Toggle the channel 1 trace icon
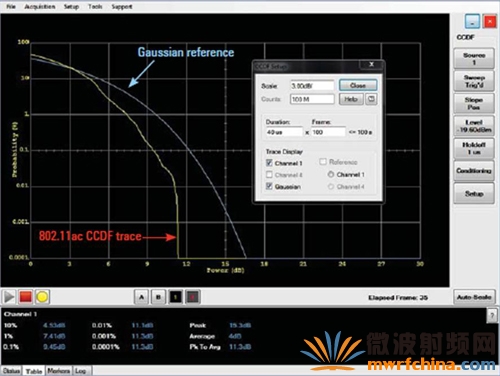This screenshot has height=376, width=500. (175, 297)
